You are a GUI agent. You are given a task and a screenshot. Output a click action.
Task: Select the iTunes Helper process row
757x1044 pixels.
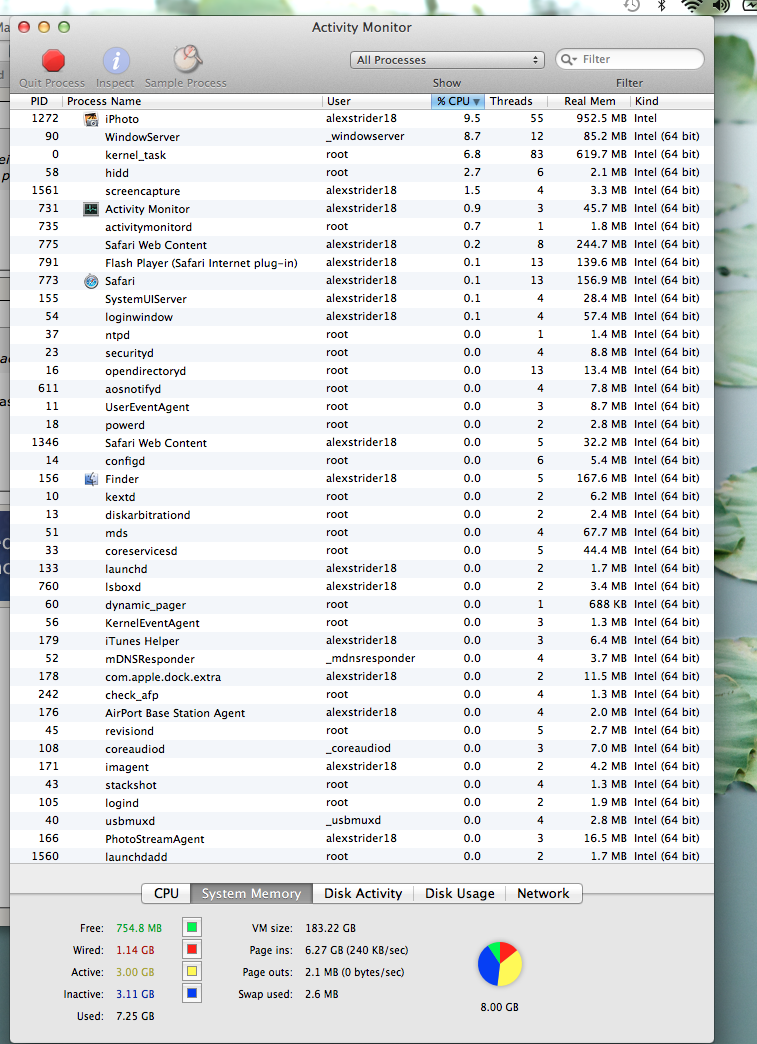tap(362, 640)
